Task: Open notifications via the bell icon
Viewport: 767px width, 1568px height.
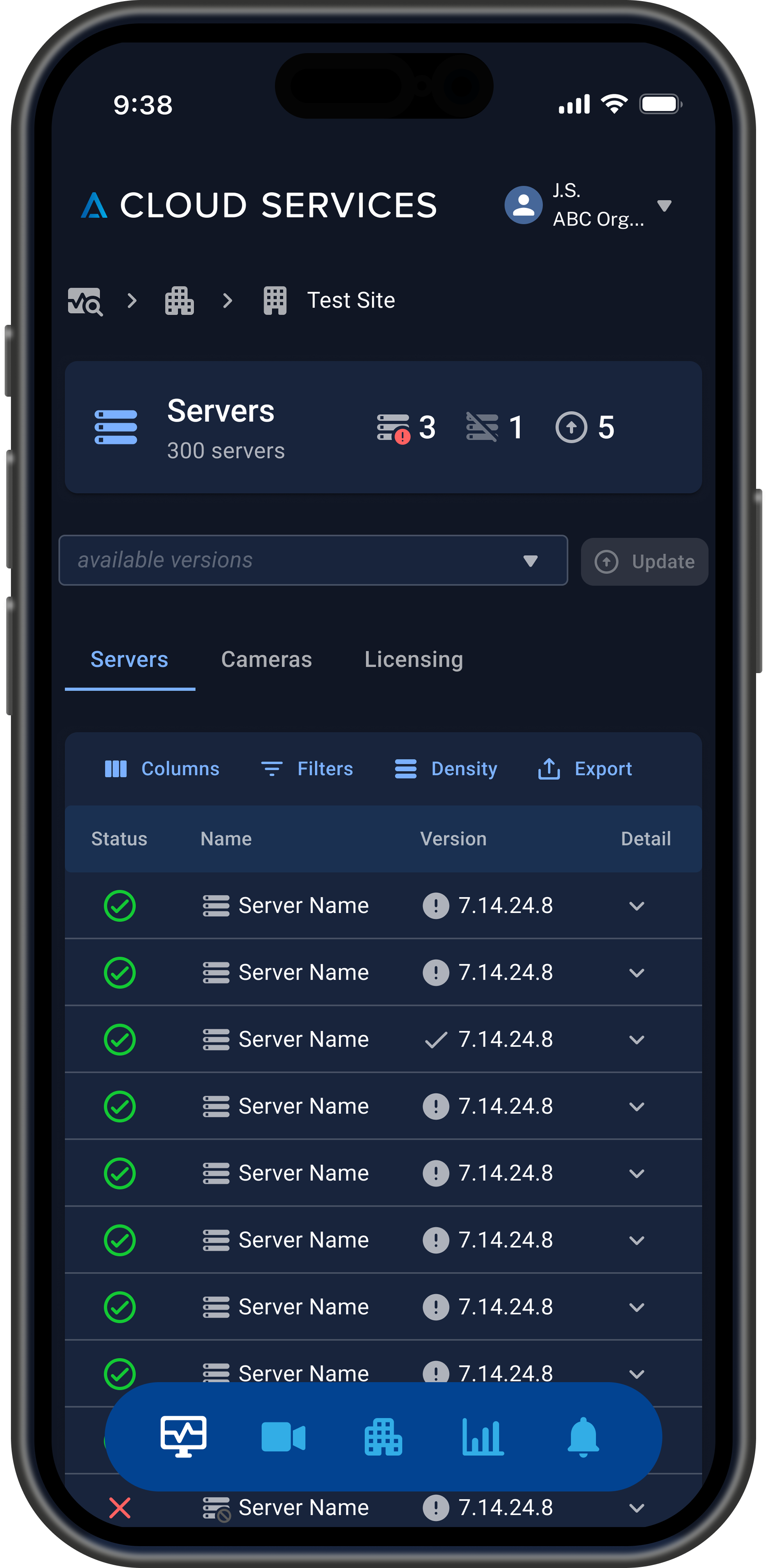Action: point(583,1437)
